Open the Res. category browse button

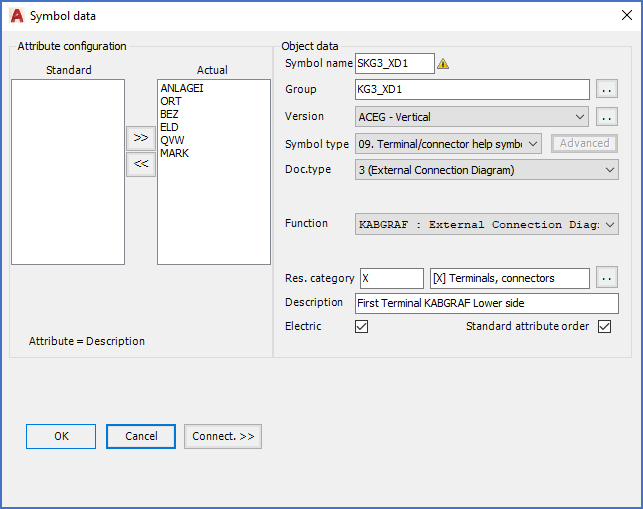607,278
